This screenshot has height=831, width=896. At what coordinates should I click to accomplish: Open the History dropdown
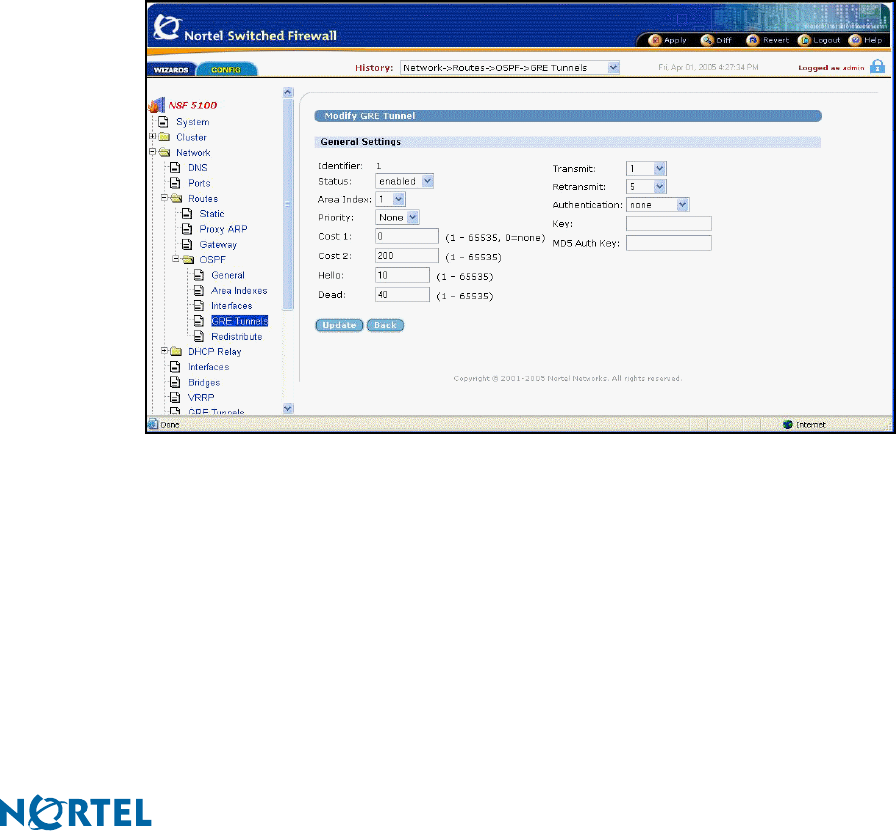point(613,67)
